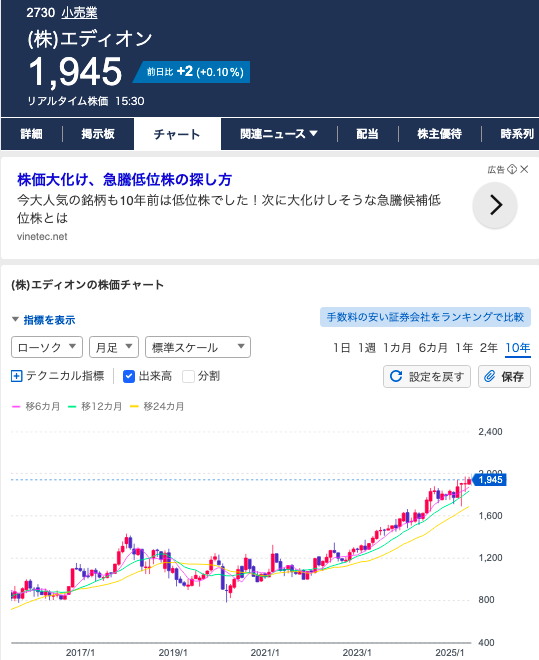Click the 前日比 +2 (+0.10%) badge
This screenshot has height=660, width=539.
click(x=192, y=72)
